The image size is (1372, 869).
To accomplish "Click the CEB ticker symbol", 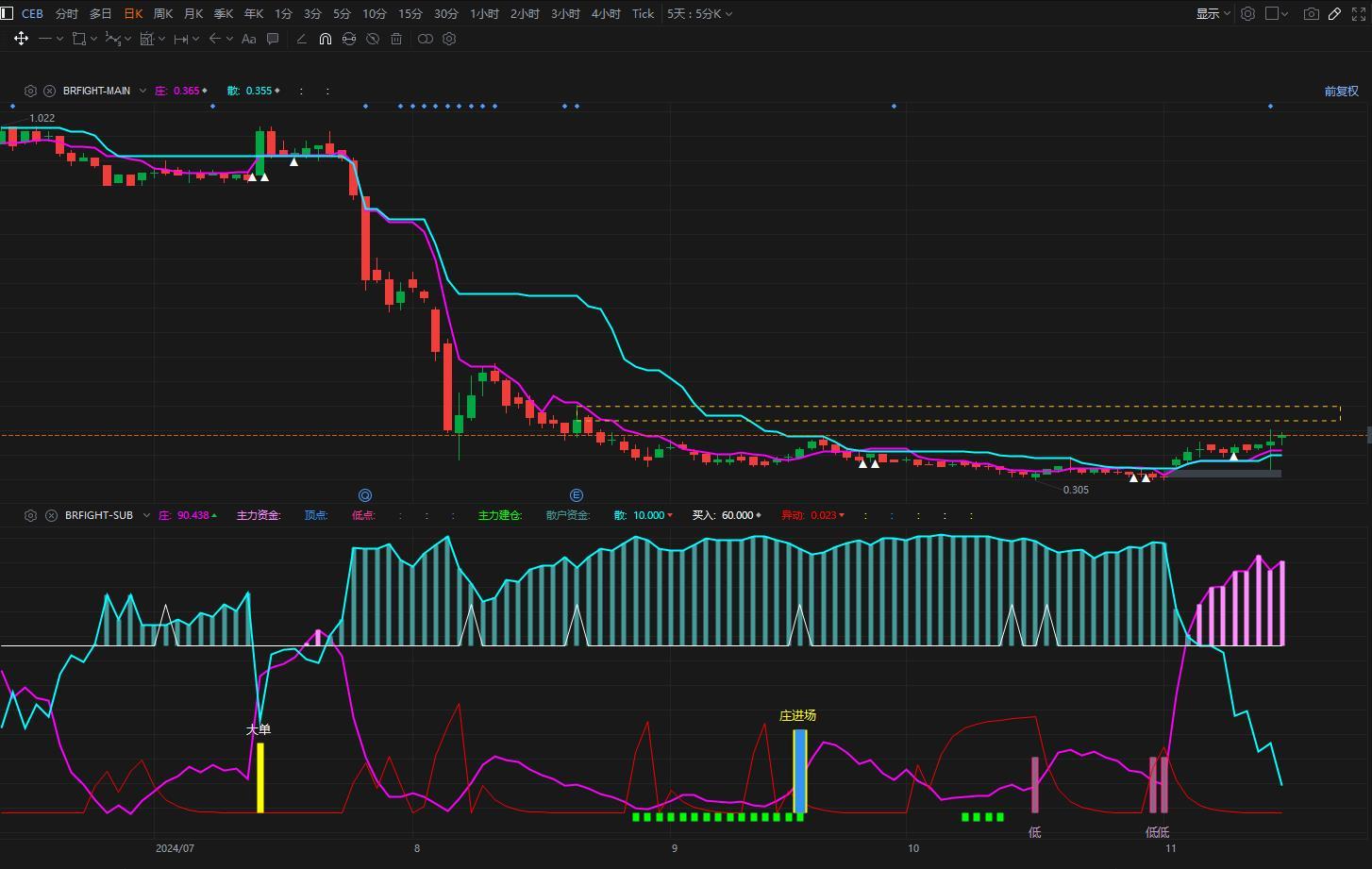I will 32,13.
